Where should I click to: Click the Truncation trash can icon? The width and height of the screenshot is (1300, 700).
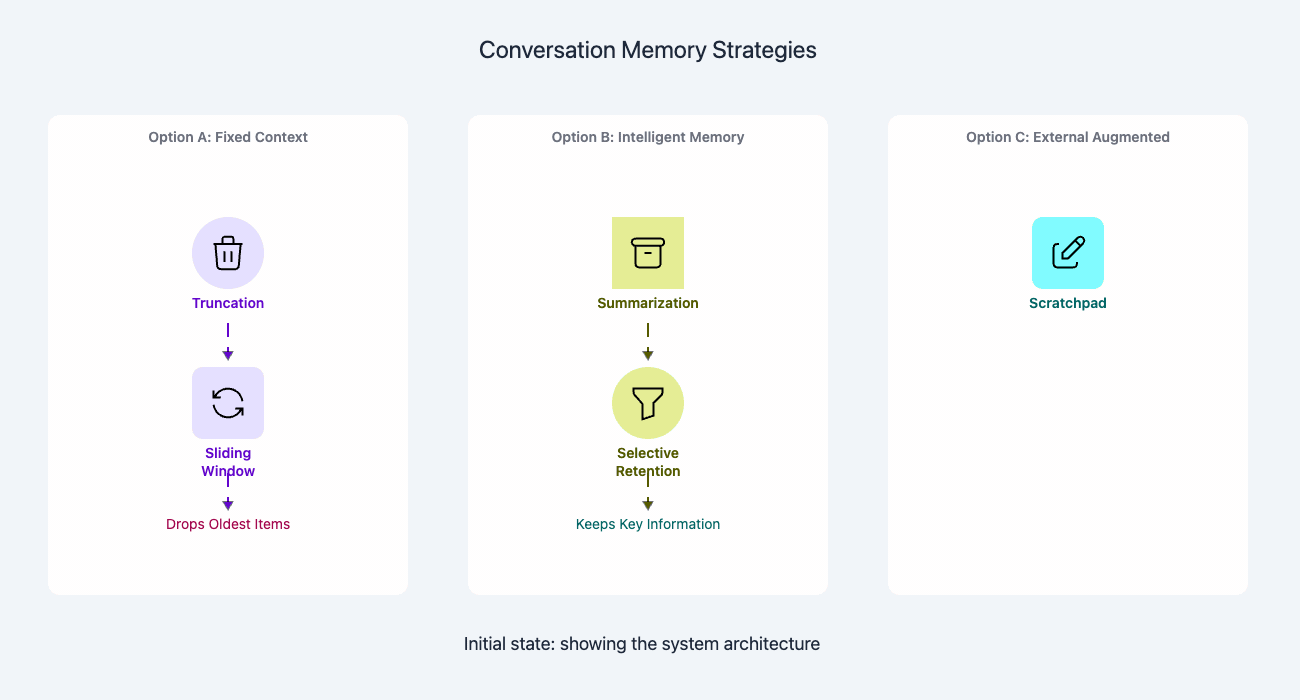coord(228,253)
